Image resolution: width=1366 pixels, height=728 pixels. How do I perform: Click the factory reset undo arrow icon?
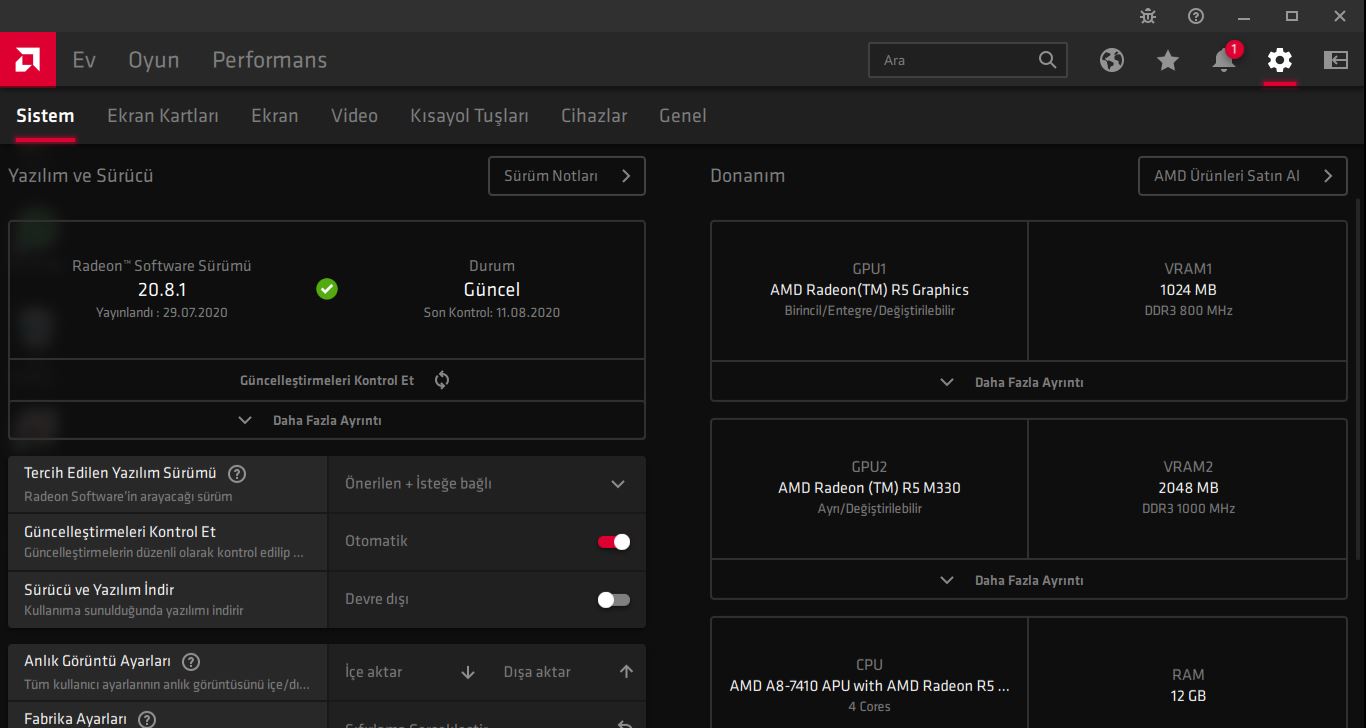(626, 724)
